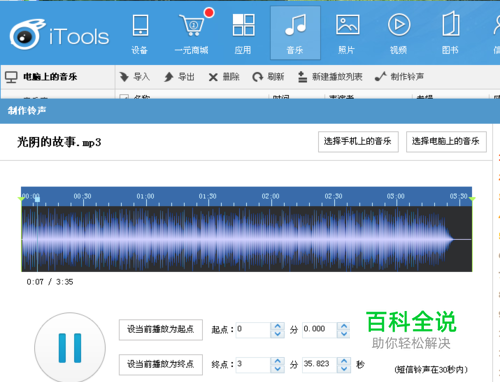Viewport: 500px width, 382px height.
Task: Click 导出 export in the toolbar
Action: click(x=179, y=77)
